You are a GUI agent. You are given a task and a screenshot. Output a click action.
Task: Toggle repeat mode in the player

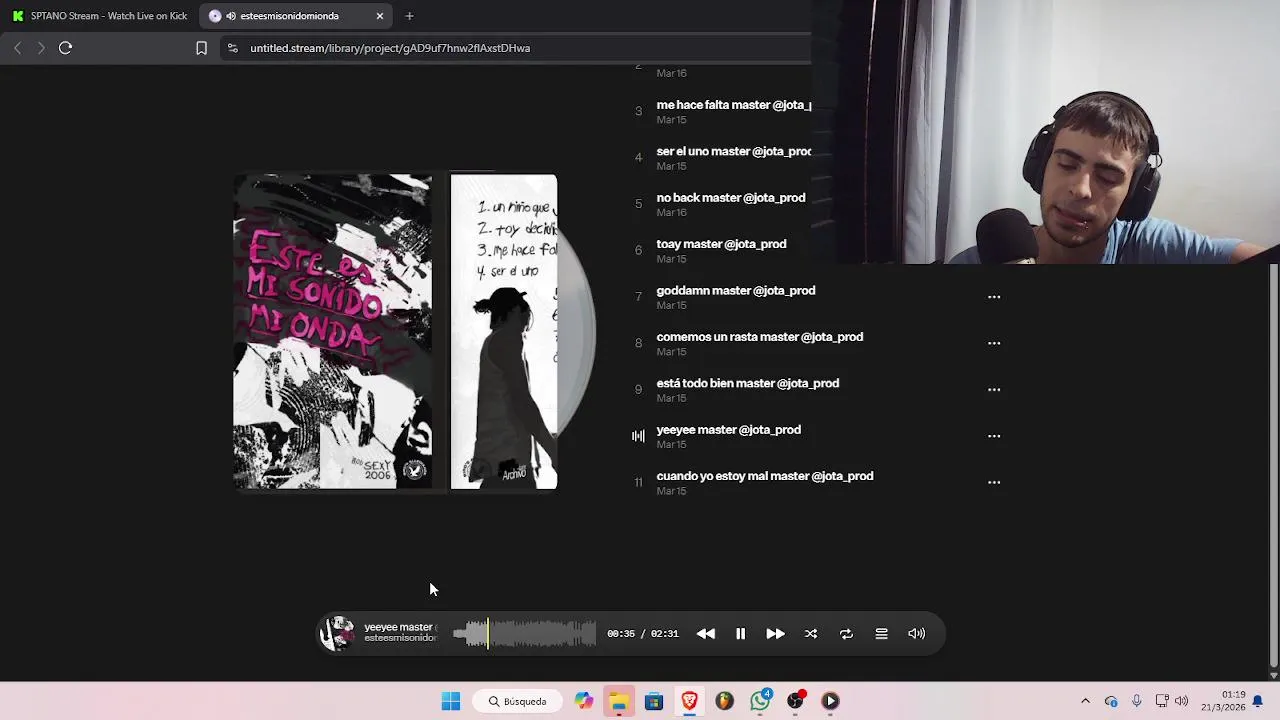(x=846, y=634)
